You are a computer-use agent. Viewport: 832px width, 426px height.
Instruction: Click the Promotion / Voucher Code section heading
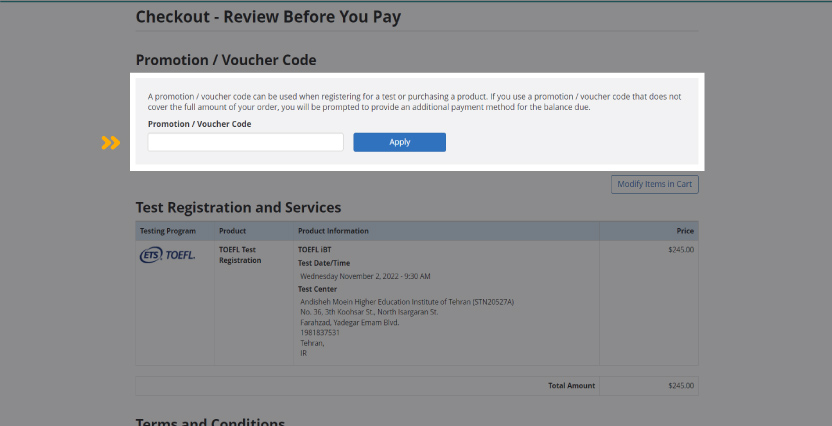point(226,60)
